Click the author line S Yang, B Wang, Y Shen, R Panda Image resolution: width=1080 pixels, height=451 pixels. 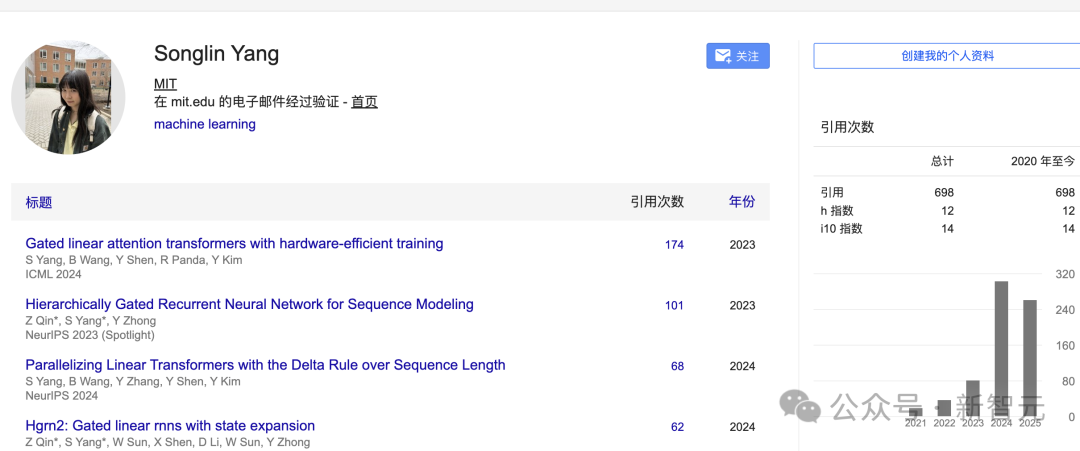[134, 260]
